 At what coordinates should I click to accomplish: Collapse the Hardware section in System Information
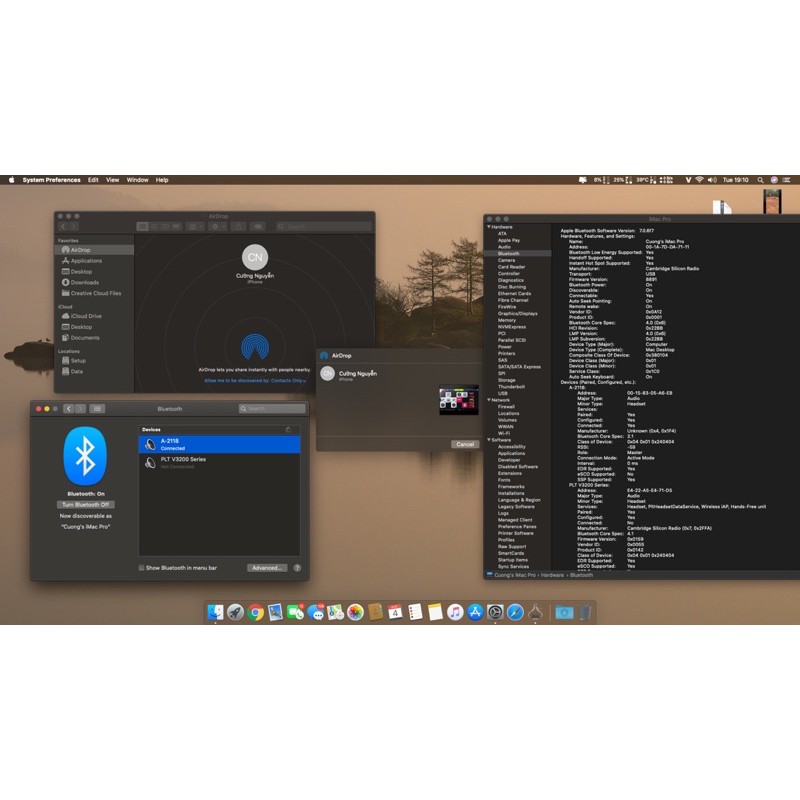tap(489, 227)
